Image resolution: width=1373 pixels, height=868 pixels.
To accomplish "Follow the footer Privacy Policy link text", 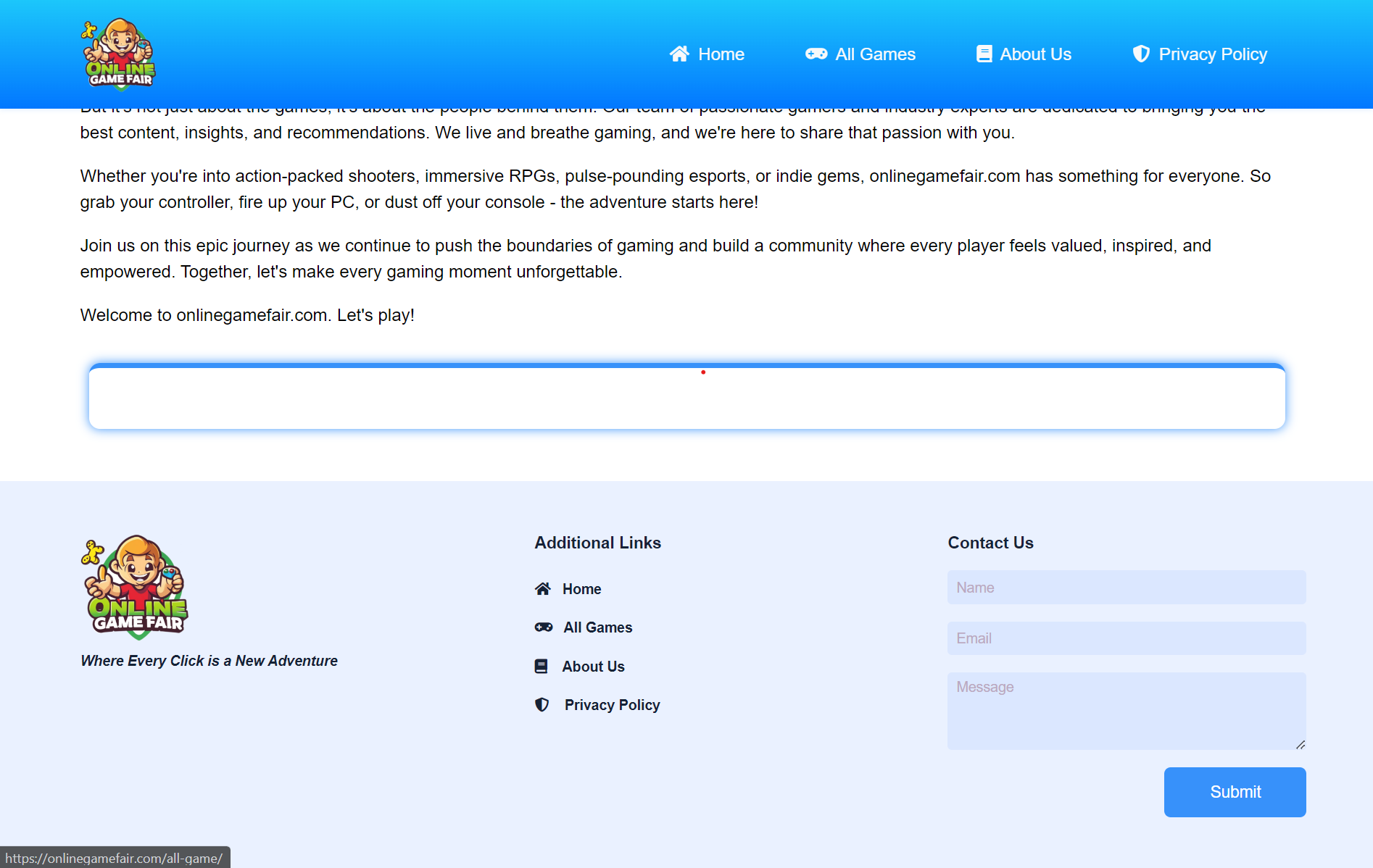I will (x=612, y=705).
